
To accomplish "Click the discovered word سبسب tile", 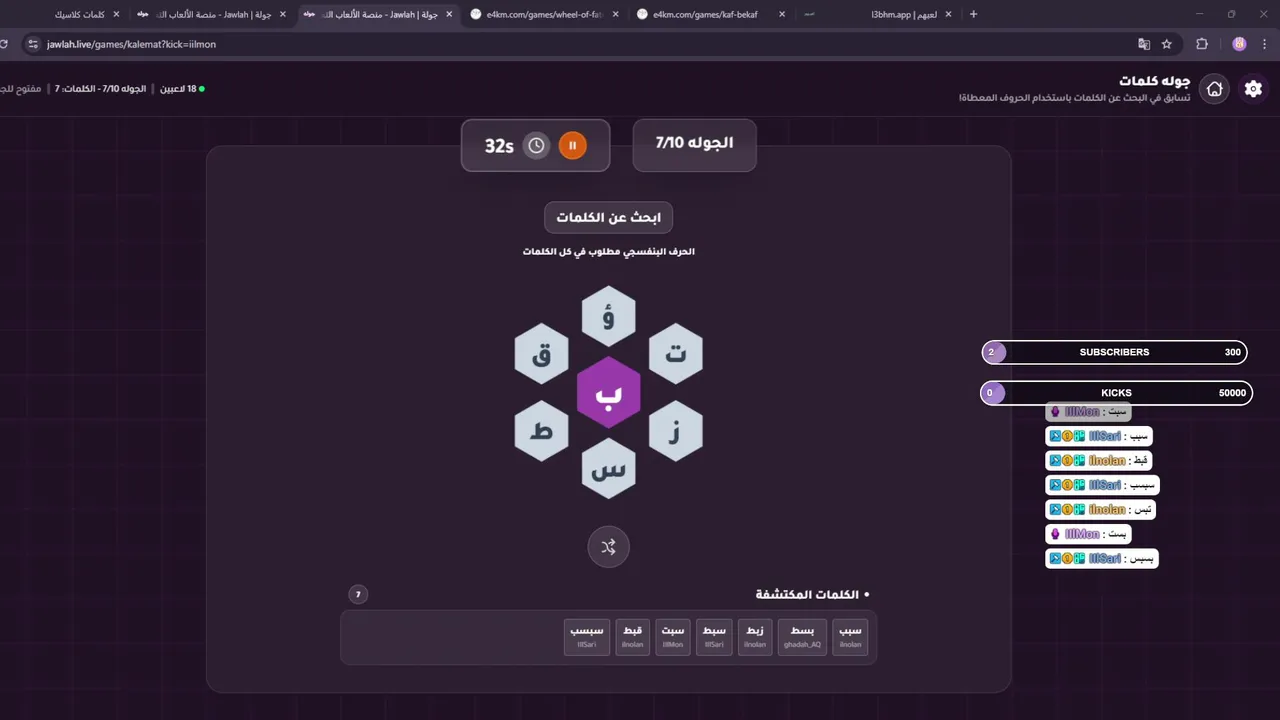I will (587, 637).
